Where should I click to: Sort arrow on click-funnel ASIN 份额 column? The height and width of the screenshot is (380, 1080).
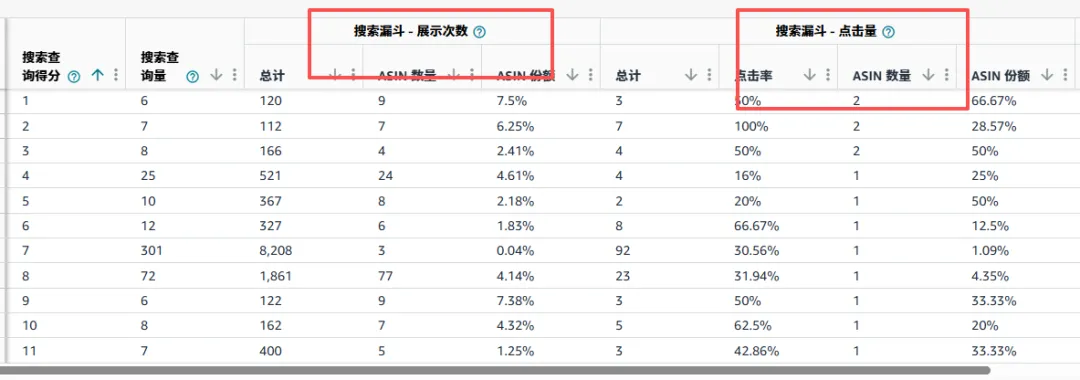pyautogui.click(x=1047, y=76)
